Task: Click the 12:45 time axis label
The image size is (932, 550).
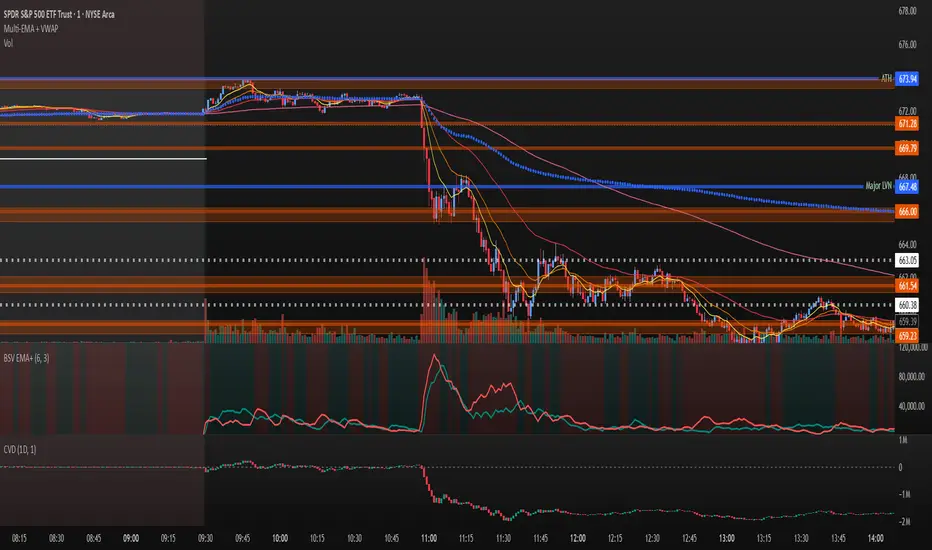Action: (x=689, y=538)
